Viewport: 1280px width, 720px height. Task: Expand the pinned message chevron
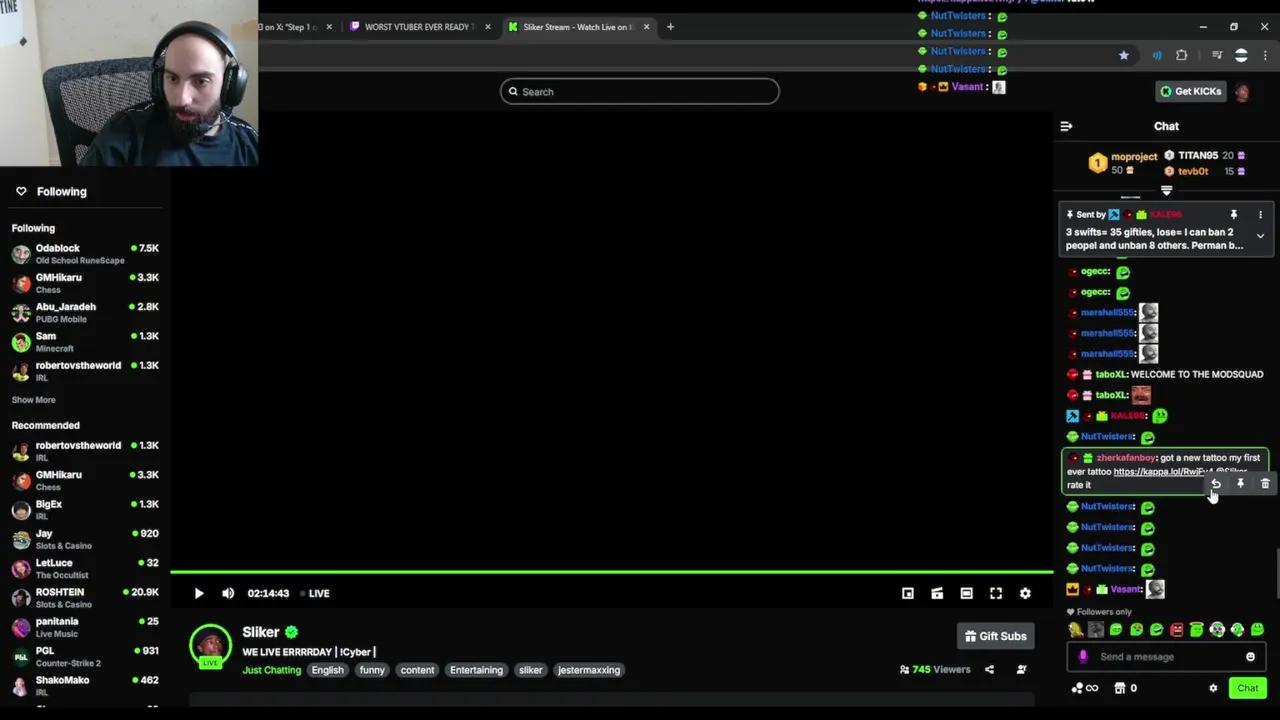pyautogui.click(x=1260, y=236)
